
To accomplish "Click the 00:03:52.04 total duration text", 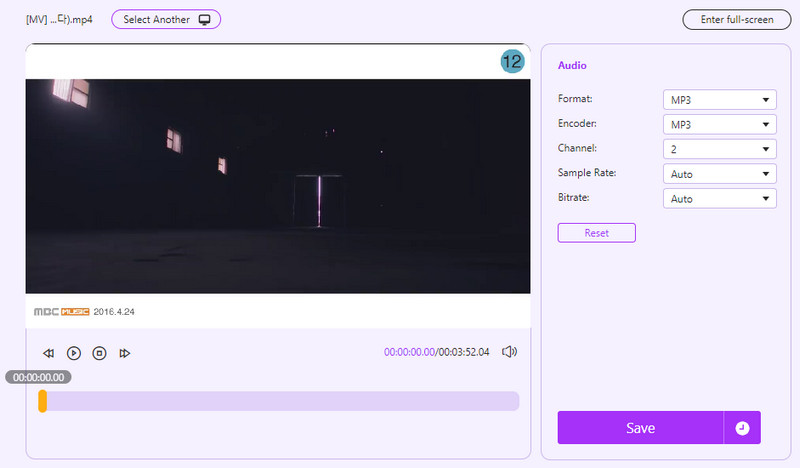I will point(464,352).
